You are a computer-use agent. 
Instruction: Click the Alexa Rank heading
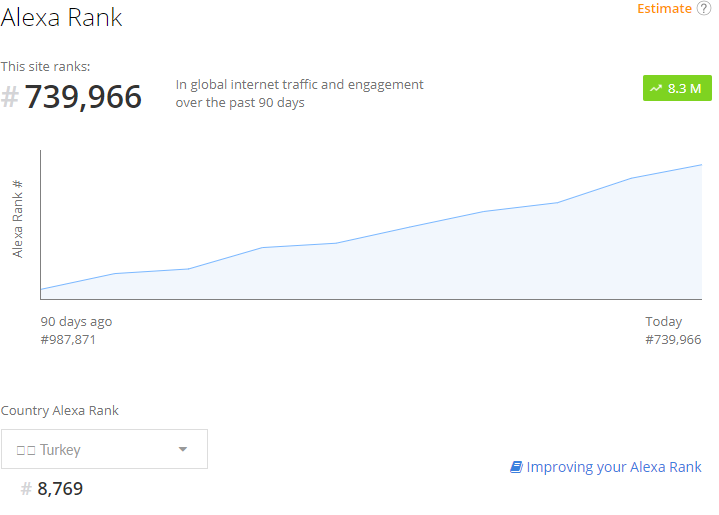pos(62,17)
